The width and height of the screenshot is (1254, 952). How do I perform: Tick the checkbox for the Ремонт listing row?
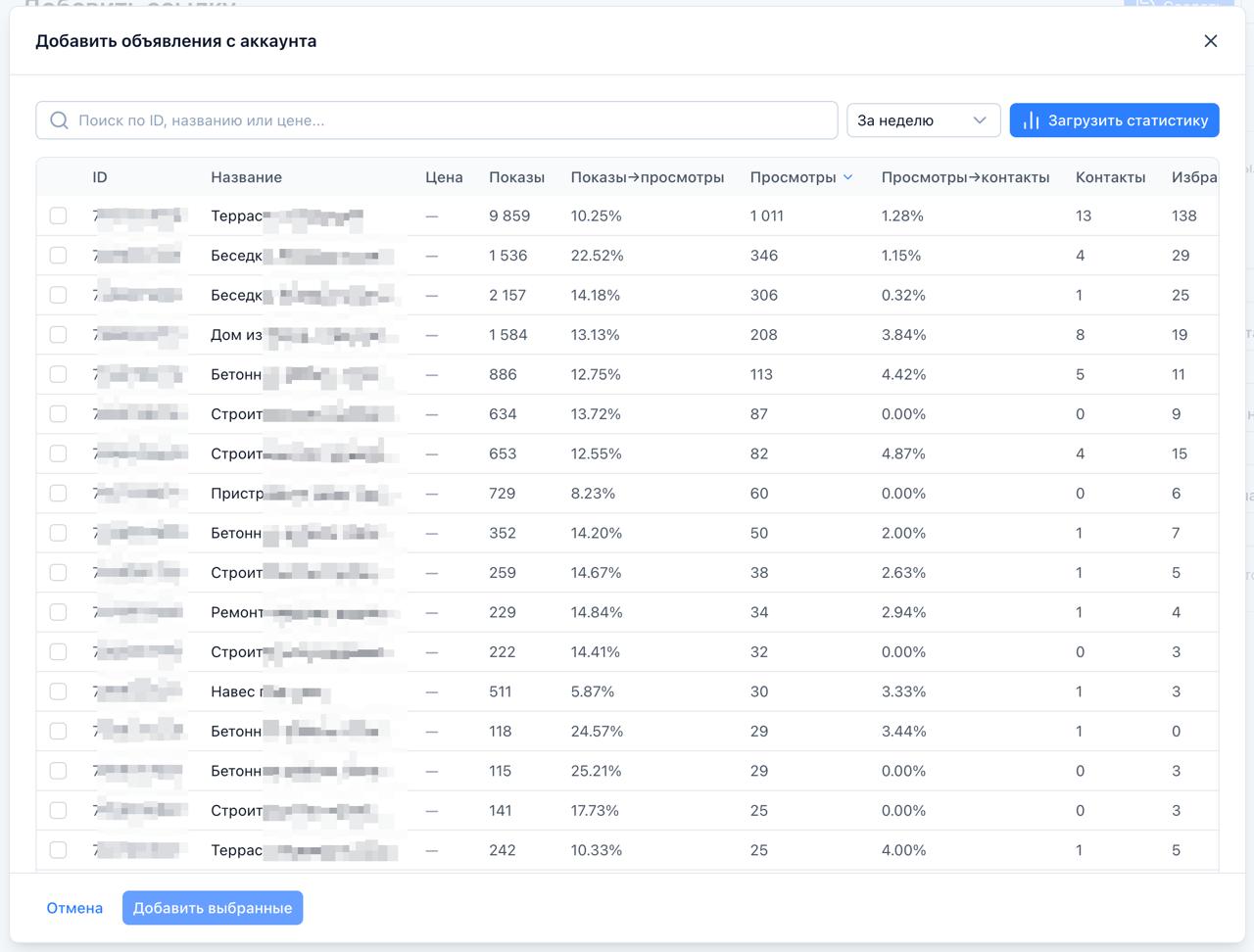tap(59, 612)
